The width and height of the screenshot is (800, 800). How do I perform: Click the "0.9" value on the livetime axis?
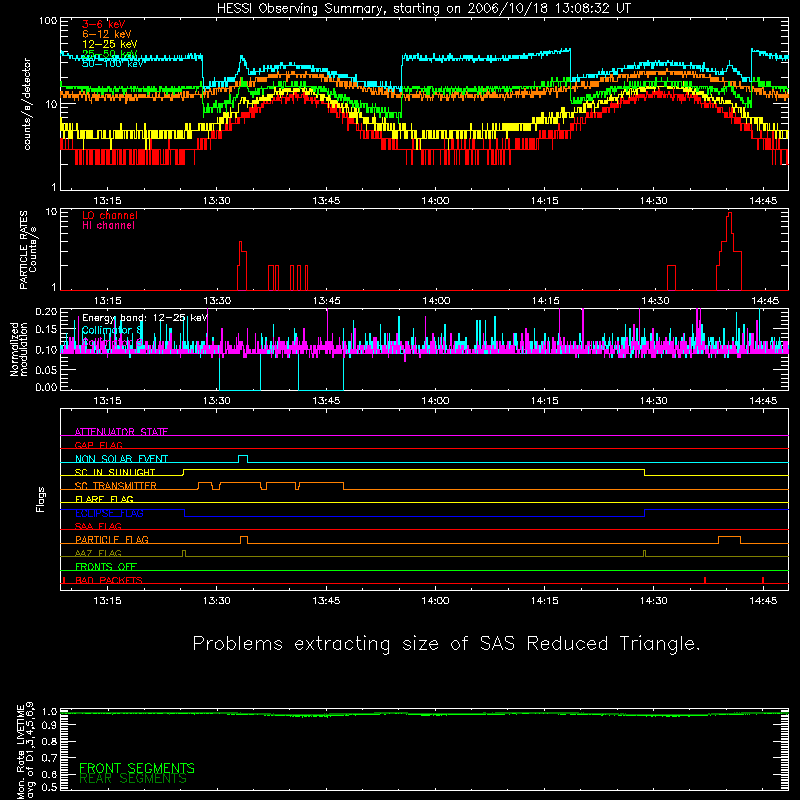(49, 726)
